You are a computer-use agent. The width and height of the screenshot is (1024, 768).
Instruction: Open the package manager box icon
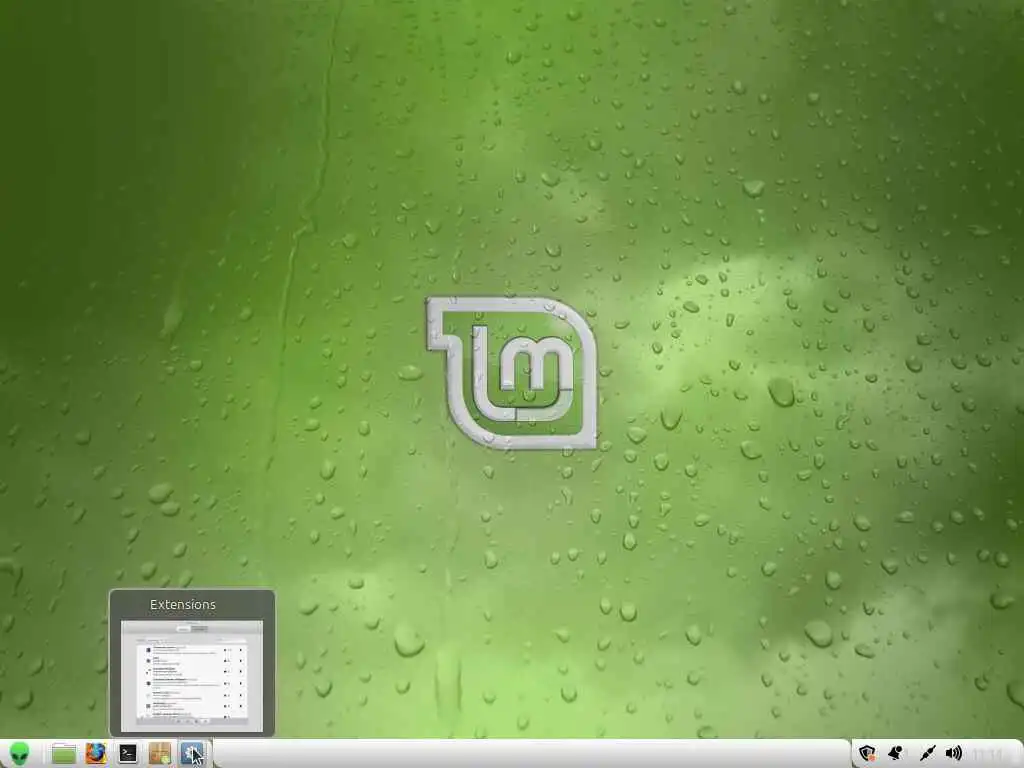[160, 754]
